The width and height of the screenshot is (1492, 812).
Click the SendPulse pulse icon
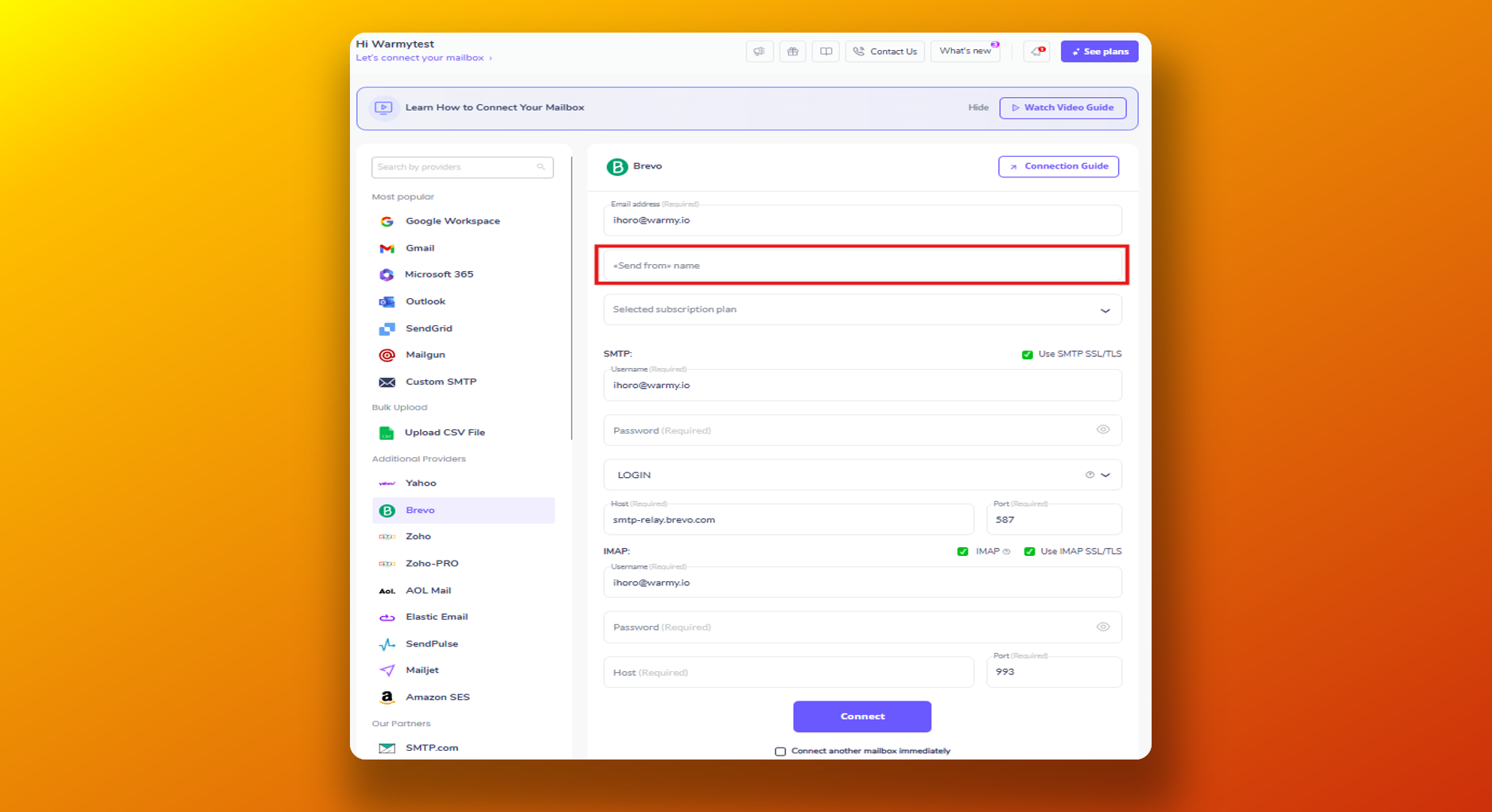[x=387, y=644]
